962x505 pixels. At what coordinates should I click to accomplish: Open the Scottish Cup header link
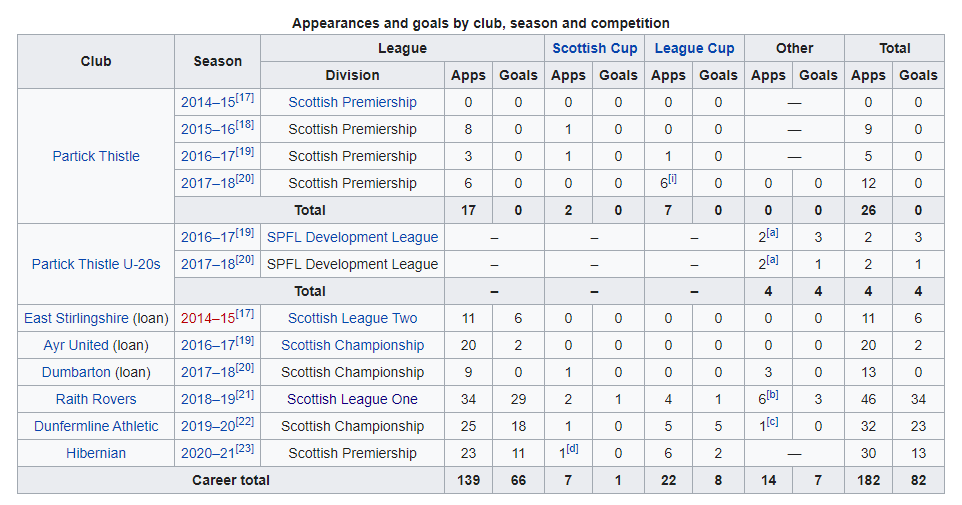pos(595,48)
